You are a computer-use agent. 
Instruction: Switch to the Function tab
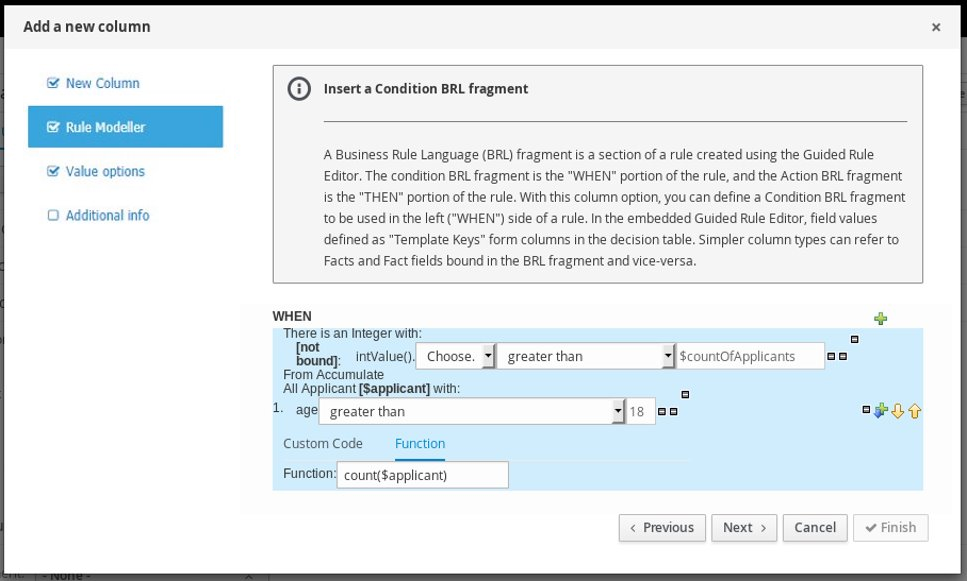(420, 443)
